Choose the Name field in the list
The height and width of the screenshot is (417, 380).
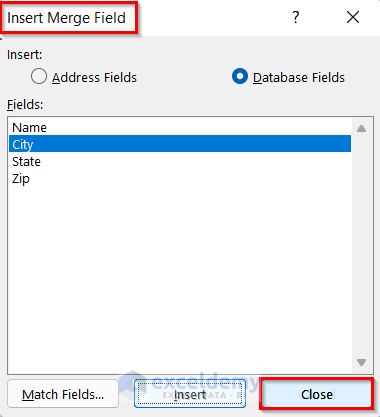coord(180,127)
